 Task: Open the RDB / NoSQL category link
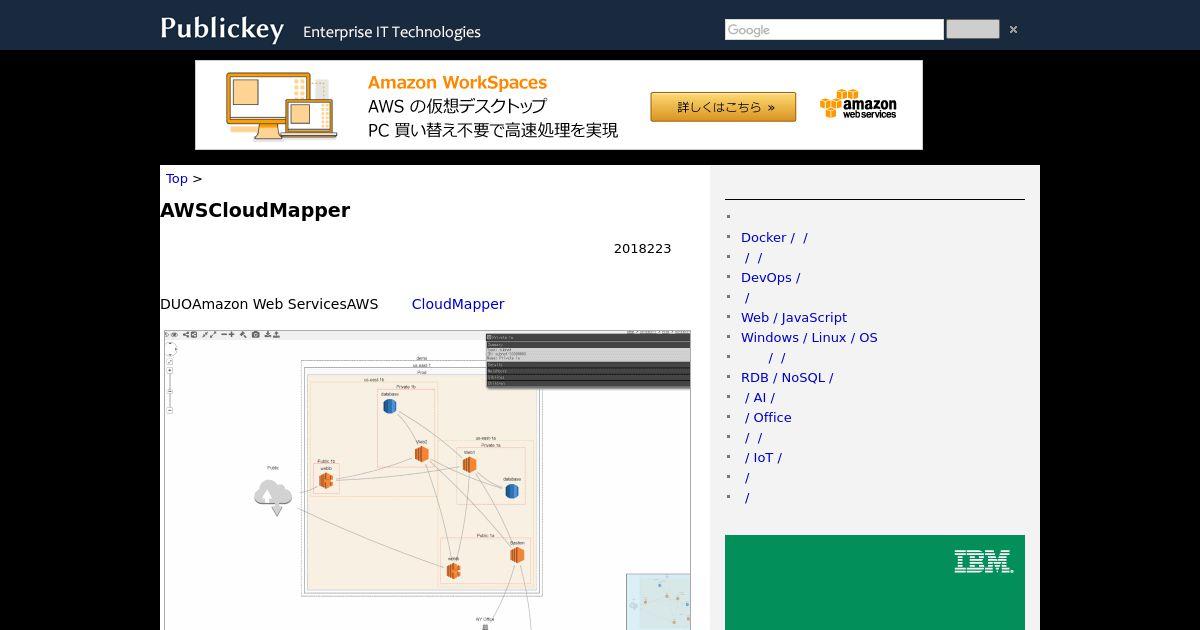pyautogui.click(x=787, y=377)
